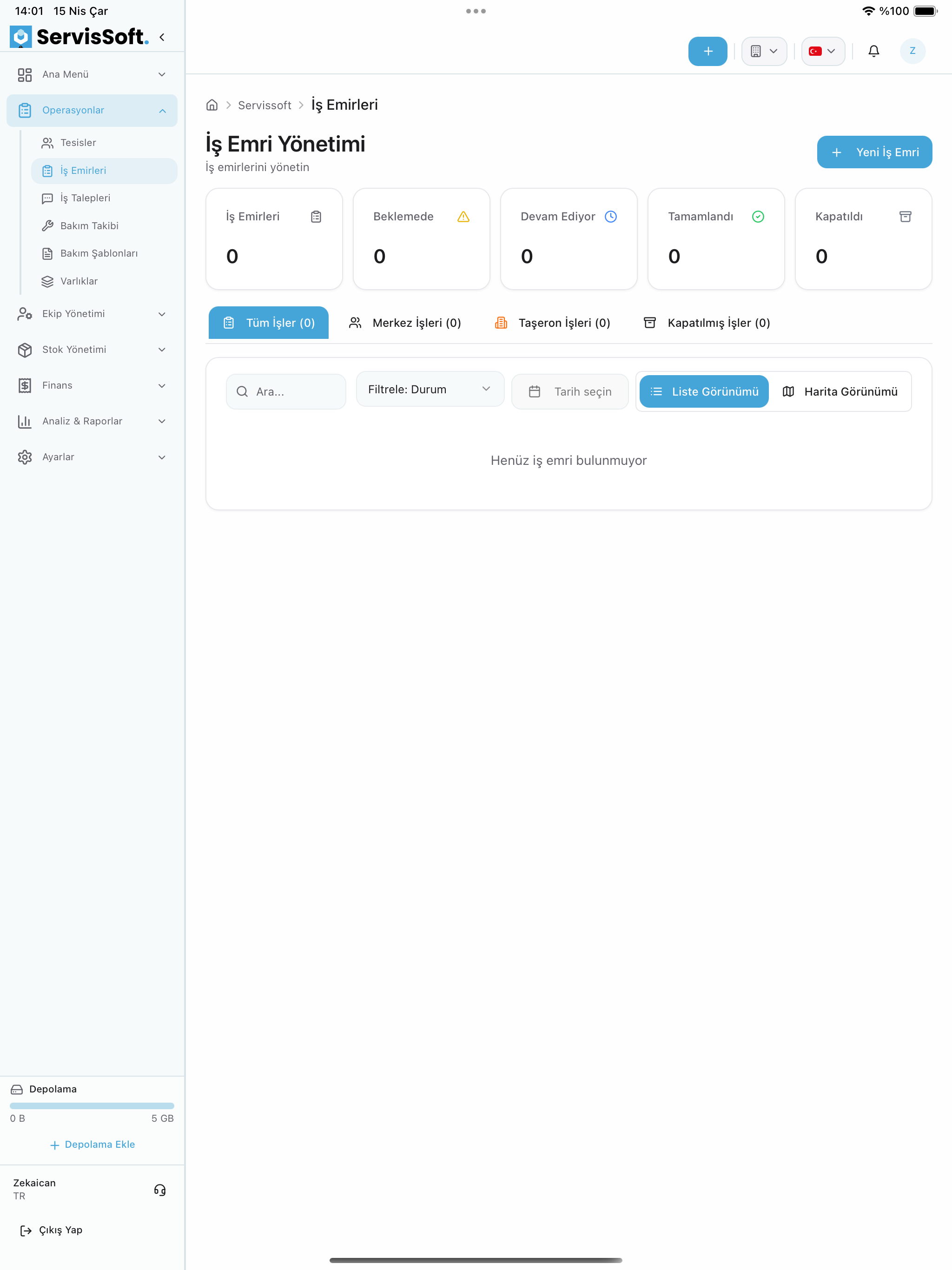
Task: Click the battery status icon
Action: [925, 11]
